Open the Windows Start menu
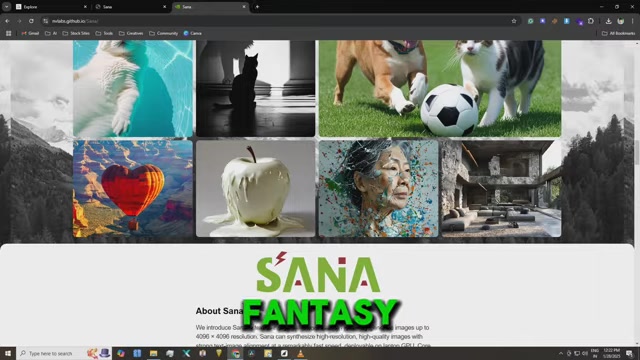The width and height of the screenshot is (640, 360). (x=8, y=353)
